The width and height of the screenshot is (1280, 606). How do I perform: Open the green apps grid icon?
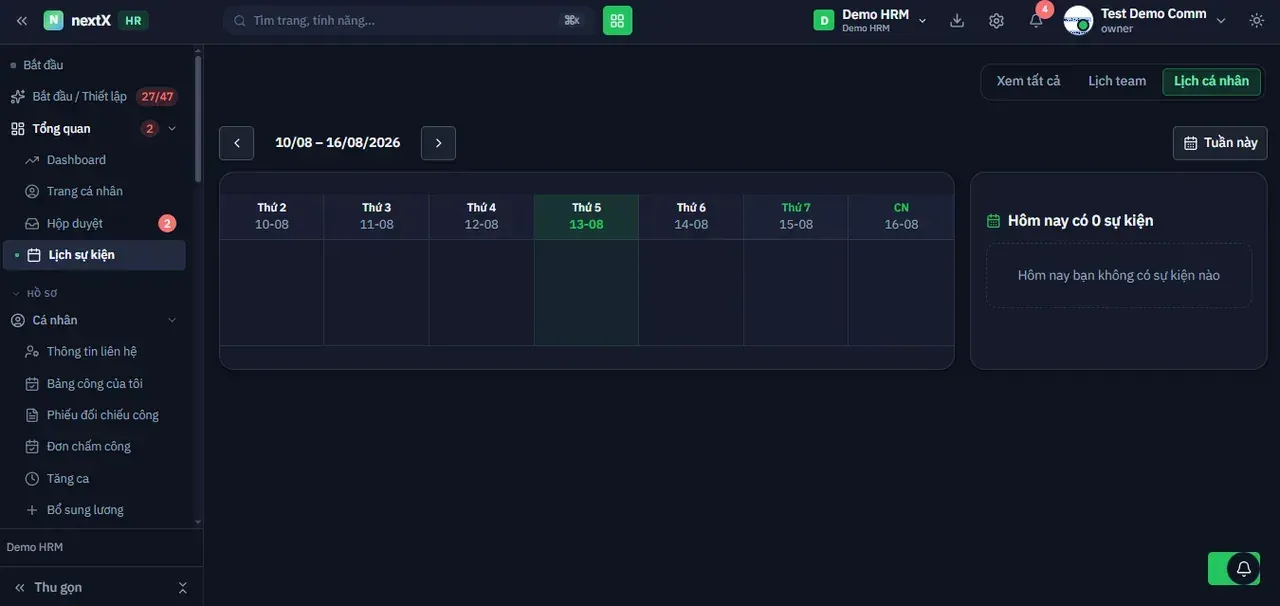pyautogui.click(x=617, y=20)
